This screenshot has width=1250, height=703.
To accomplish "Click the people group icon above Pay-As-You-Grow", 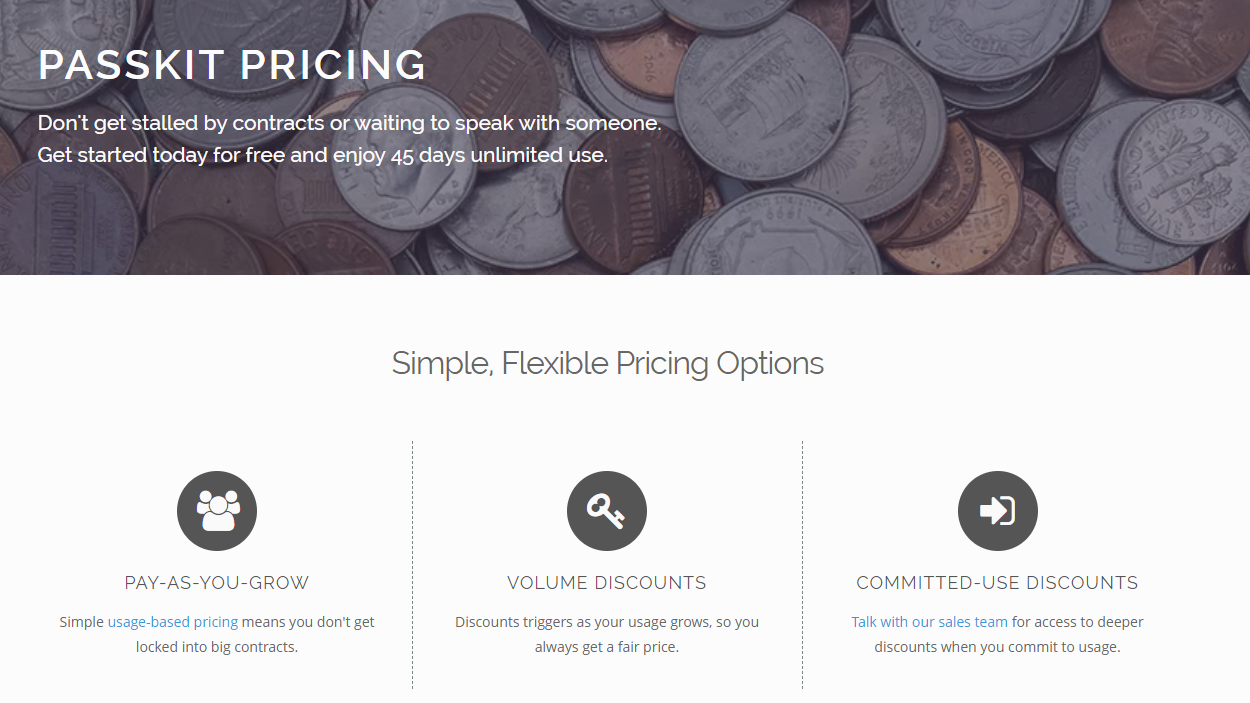I will point(217,511).
